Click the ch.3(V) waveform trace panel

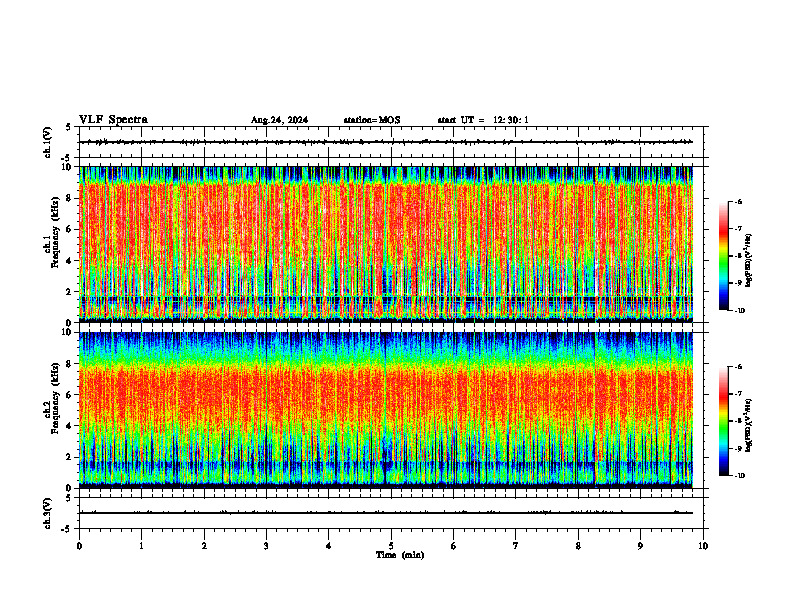[x=391, y=513]
